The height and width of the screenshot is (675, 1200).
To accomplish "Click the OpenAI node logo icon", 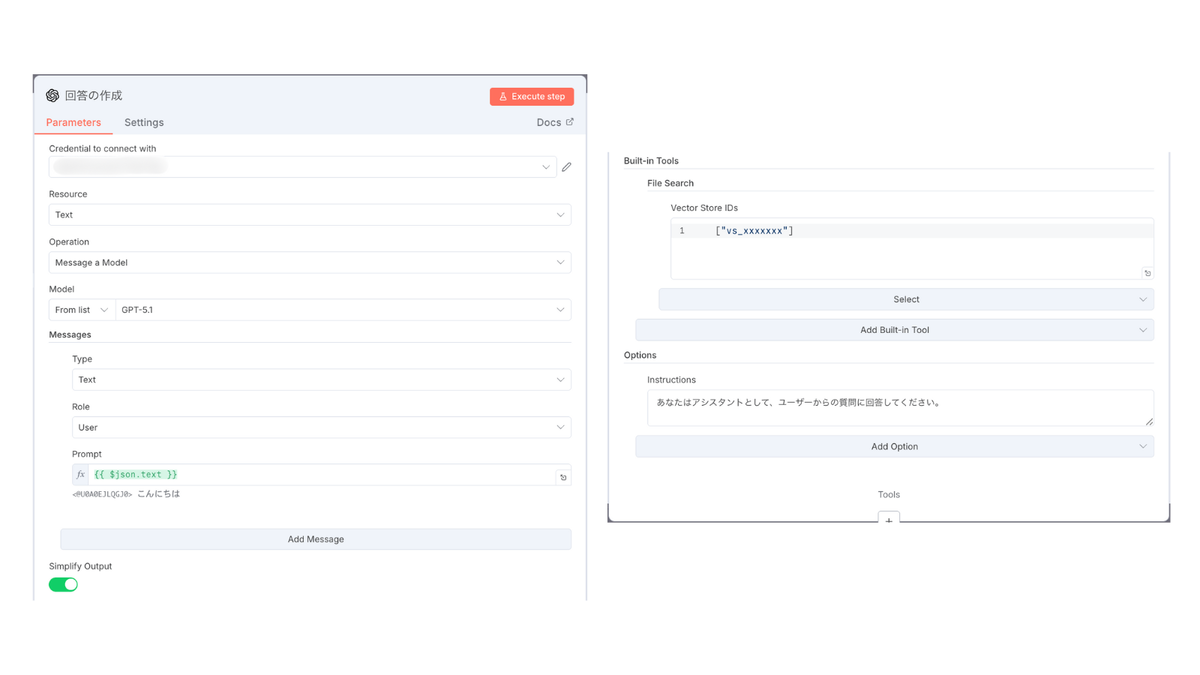I will point(52,96).
